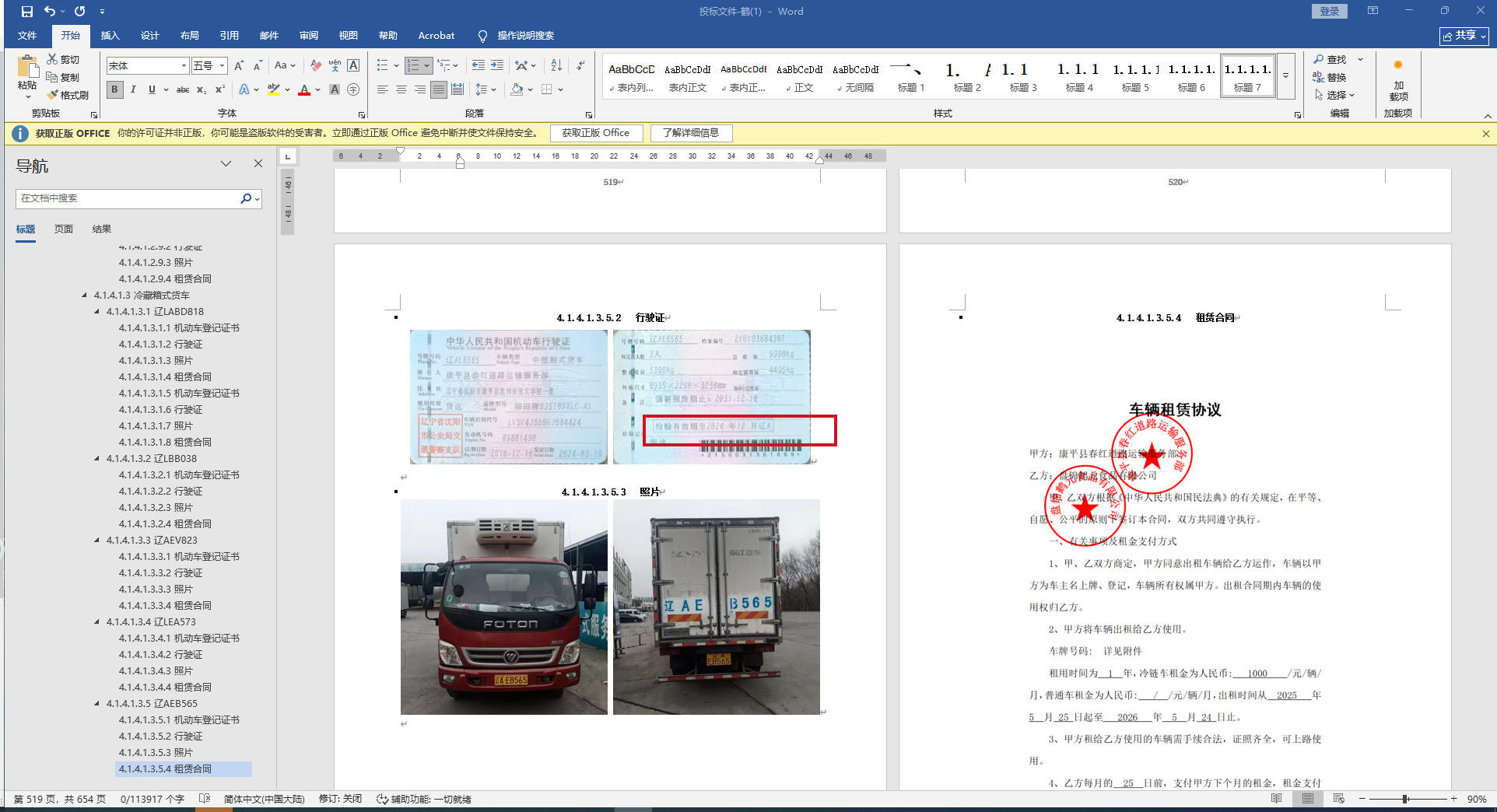Toggle bold formatting
This screenshot has width=1497, height=812.
115,89
